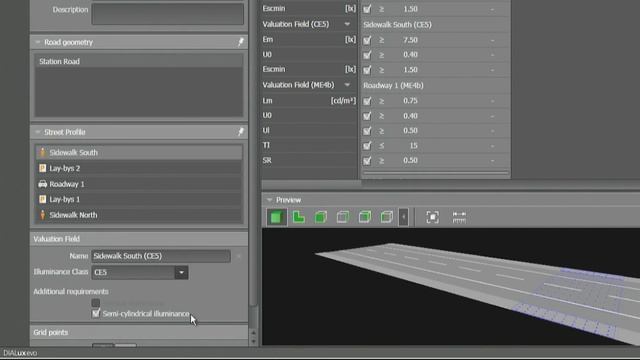This screenshot has width=640, height=360.
Task: Select Station Road in Road geometry list
Action: [x=139, y=61]
